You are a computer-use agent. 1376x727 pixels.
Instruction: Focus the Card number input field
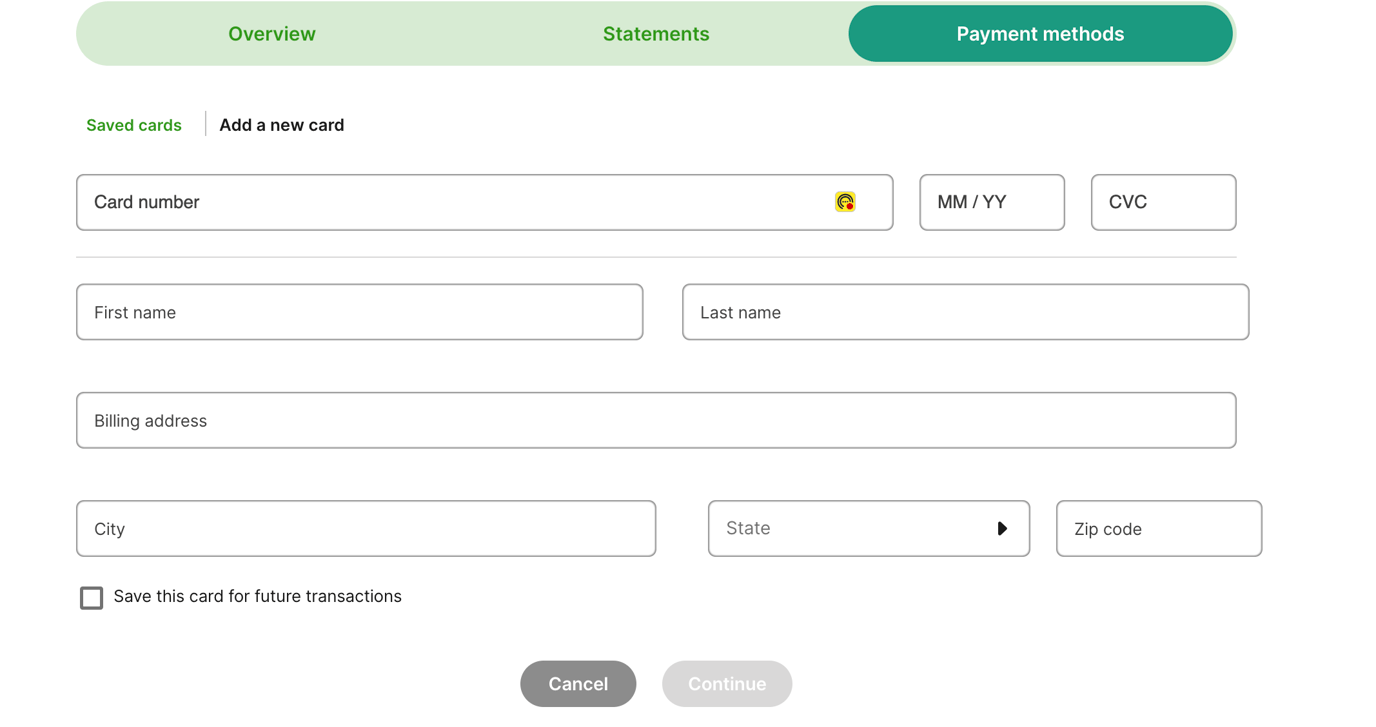click(x=450, y=203)
